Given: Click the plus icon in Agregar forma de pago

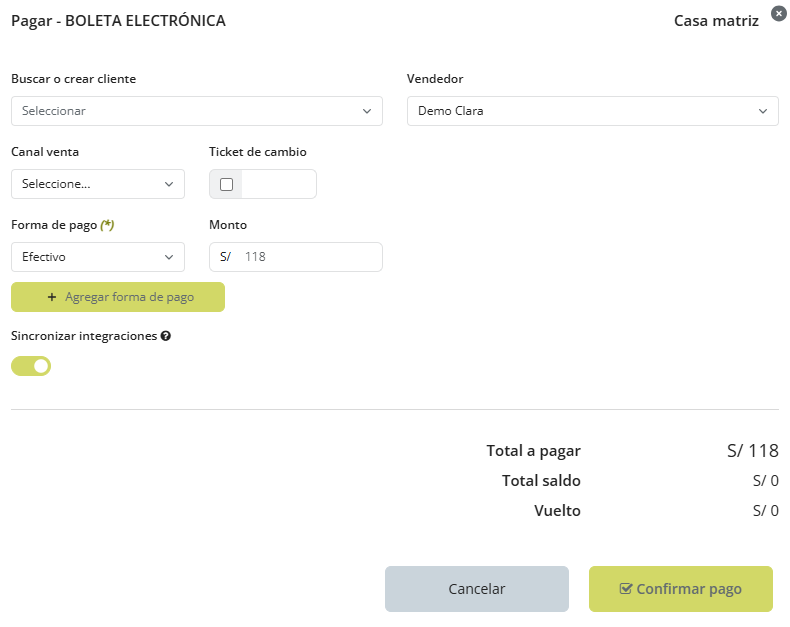Looking at the screenshot, I should coord(52,297).
